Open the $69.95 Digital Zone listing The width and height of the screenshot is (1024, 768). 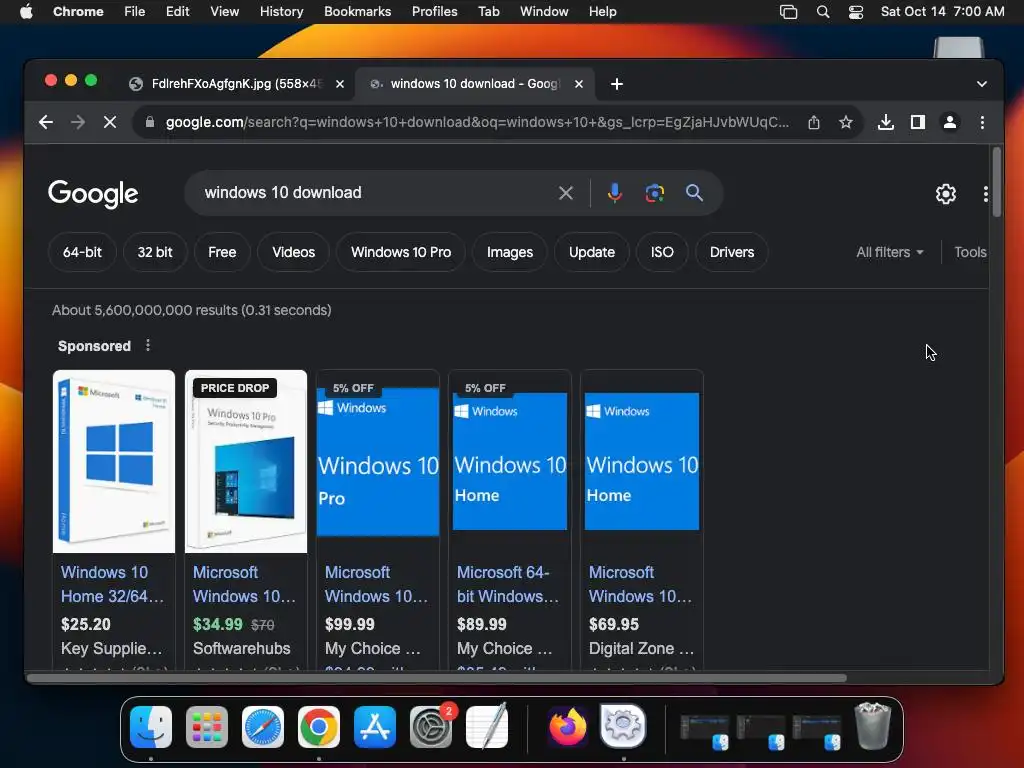click(640, 584)
